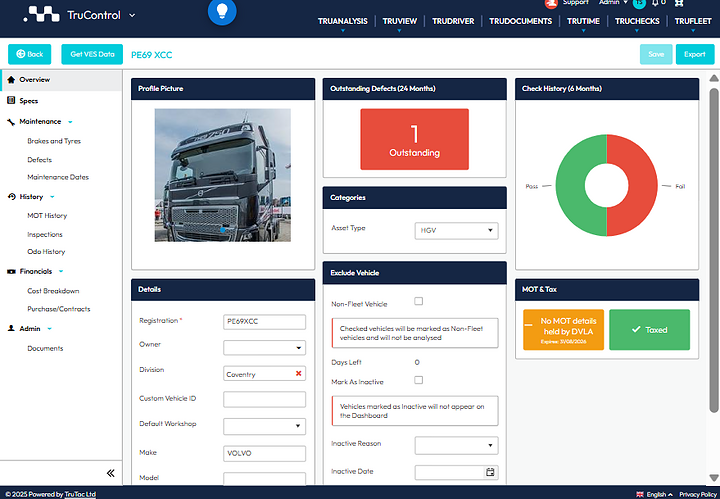Screen dimensions: 720x499
Task: Collapse sidebar with double-chevron icon
Action: pos(111,473)
